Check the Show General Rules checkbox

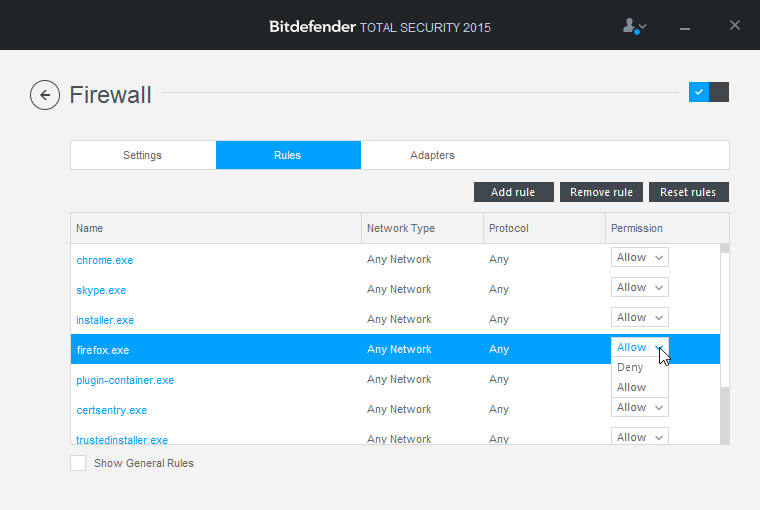tap(78, 463)
